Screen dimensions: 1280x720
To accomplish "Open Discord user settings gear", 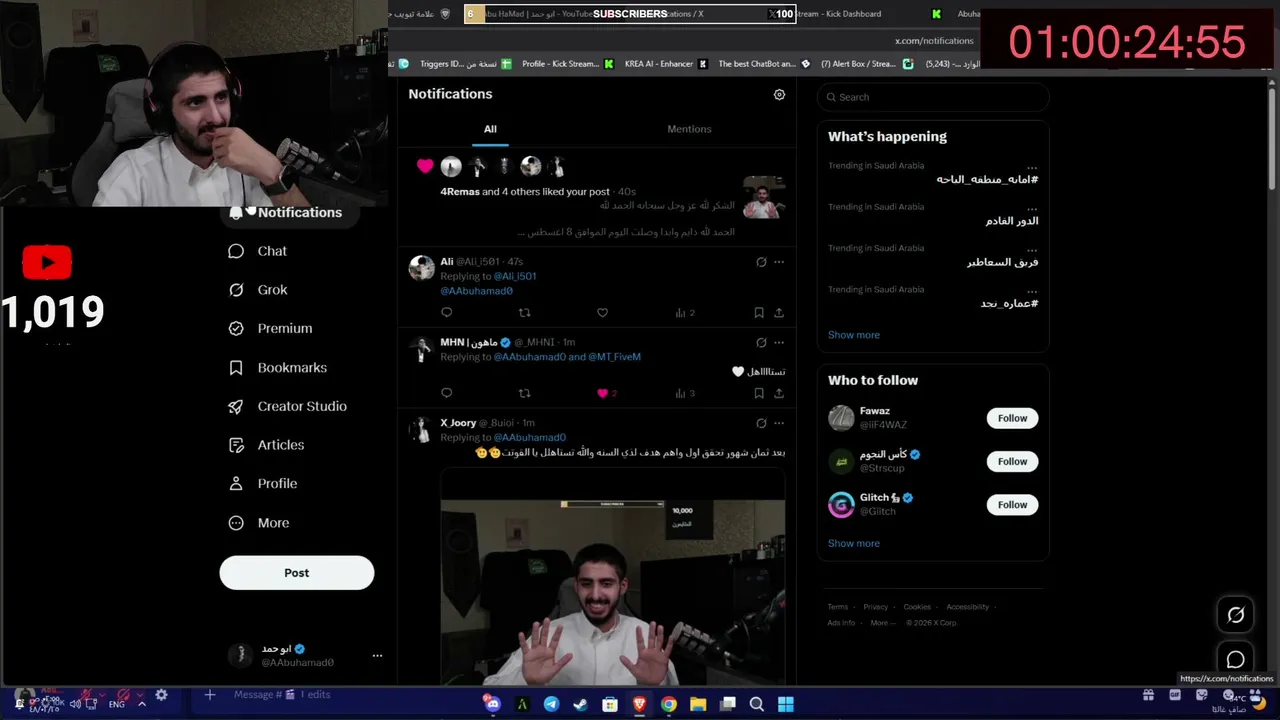I will coord(161,695).
